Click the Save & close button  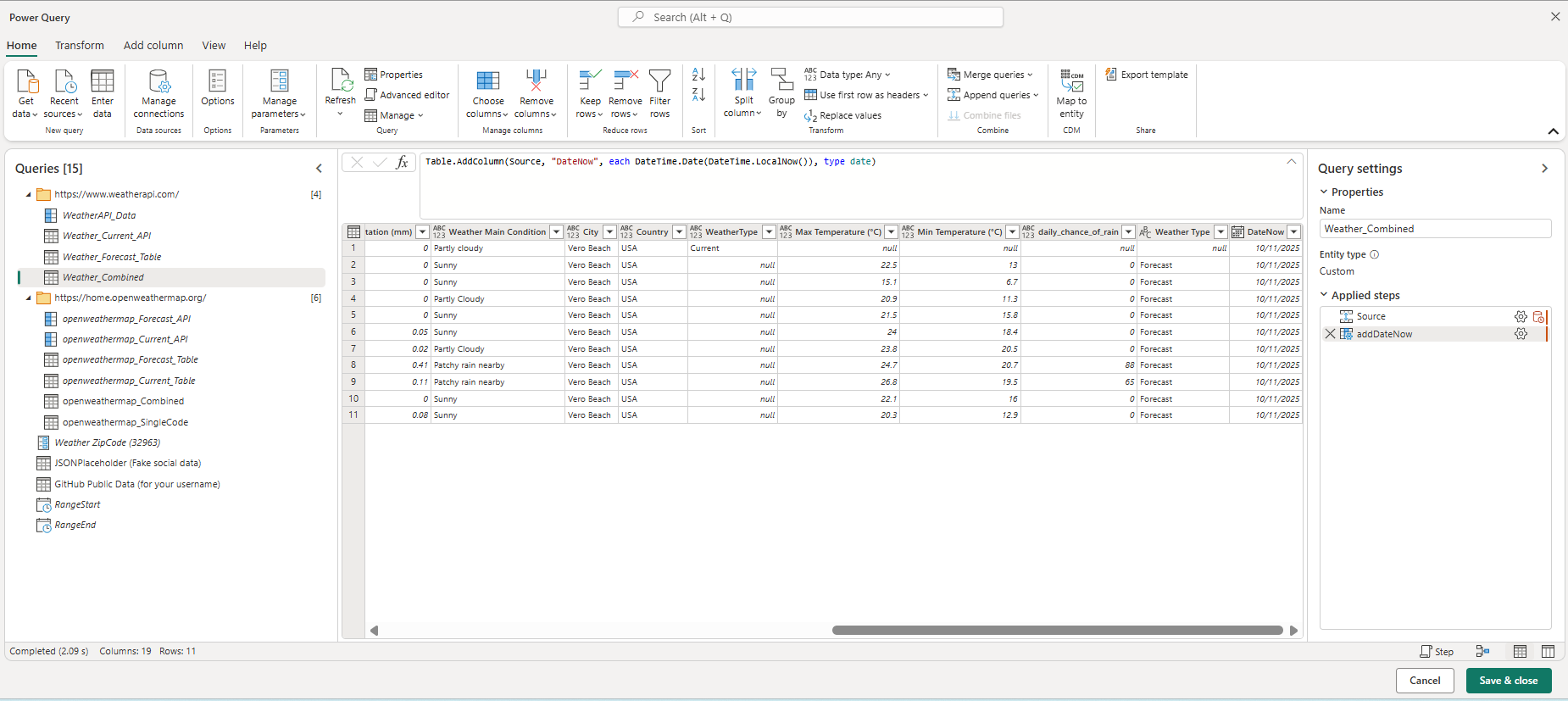pyautogui.click(x=1508, y=681)
